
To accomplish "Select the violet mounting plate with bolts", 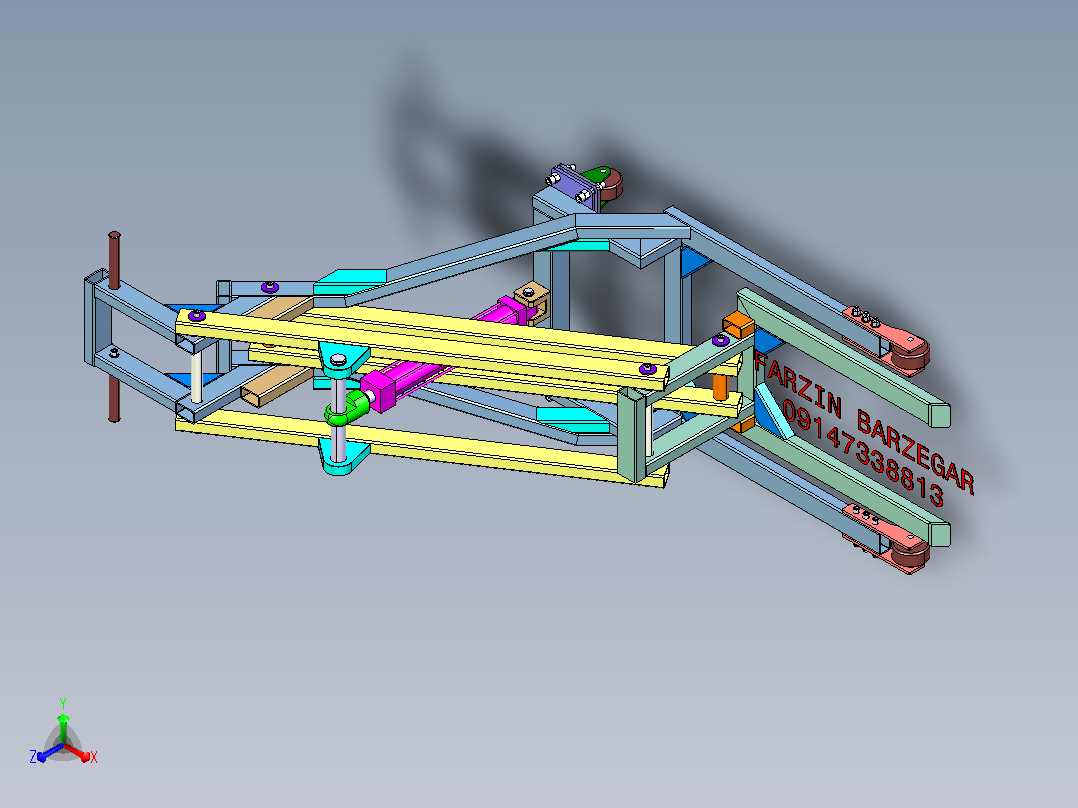I will pos(571,184).
